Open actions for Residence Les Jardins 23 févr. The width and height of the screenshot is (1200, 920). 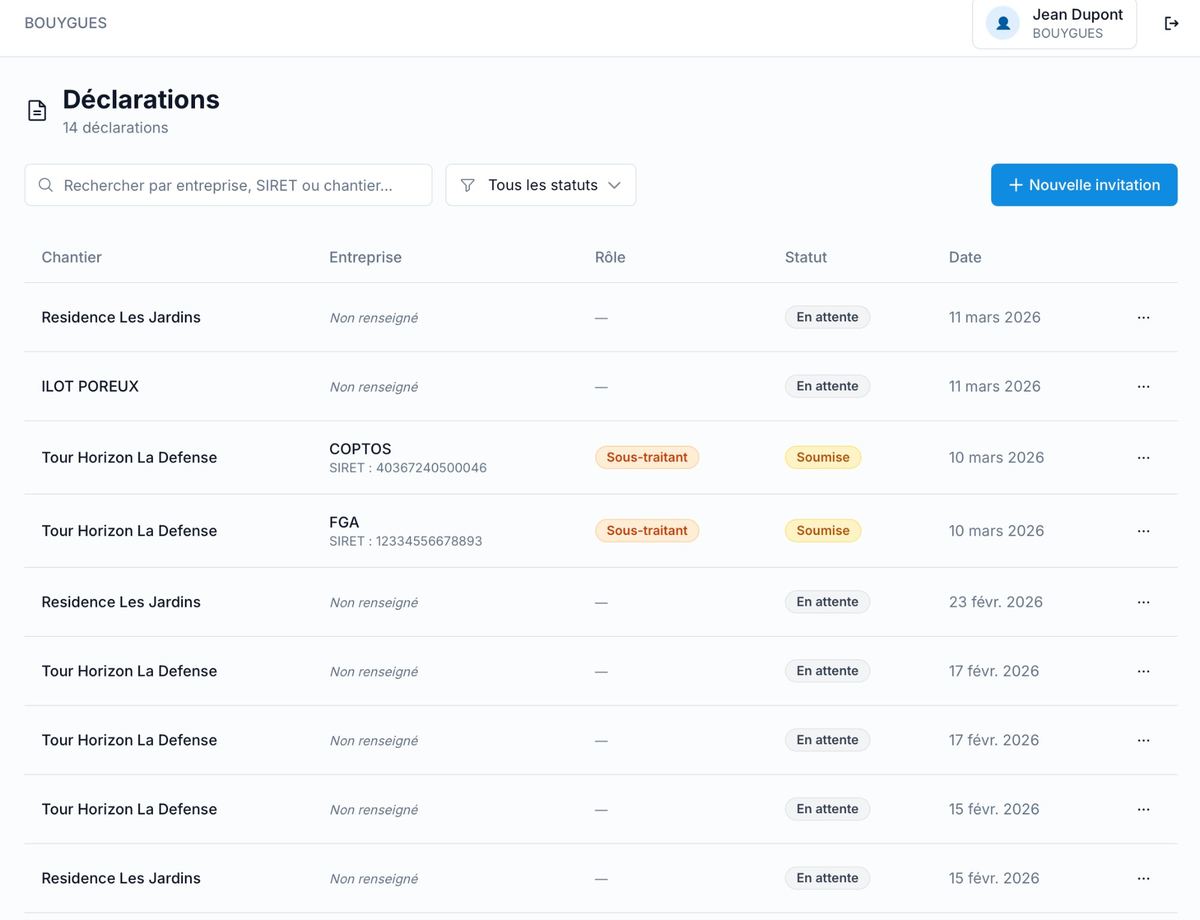[1143, 602]
